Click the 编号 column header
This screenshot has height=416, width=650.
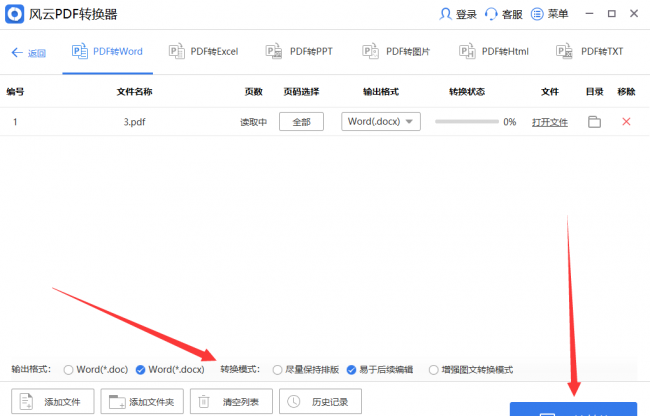tap(15, 92)
